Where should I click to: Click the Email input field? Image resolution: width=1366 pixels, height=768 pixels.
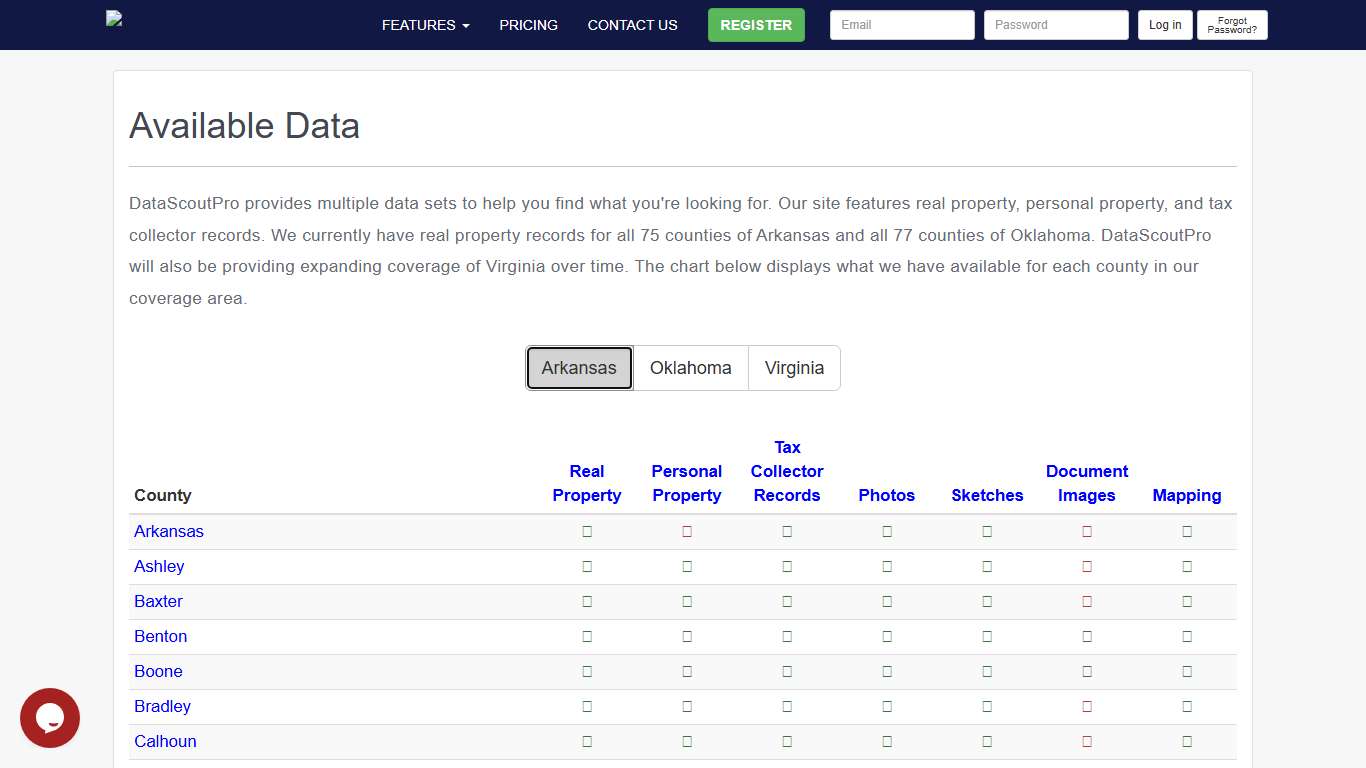pyautogui.click(x=901, y=25)
